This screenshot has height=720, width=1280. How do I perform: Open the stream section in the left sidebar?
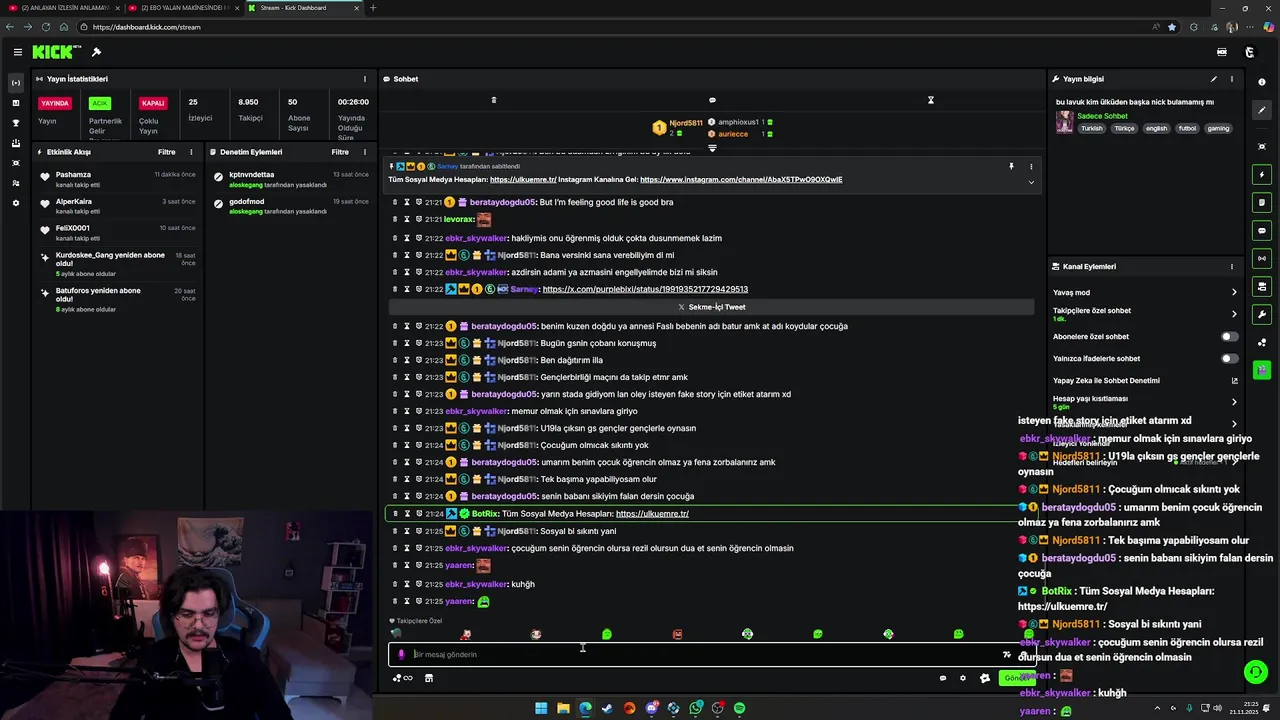15,83
